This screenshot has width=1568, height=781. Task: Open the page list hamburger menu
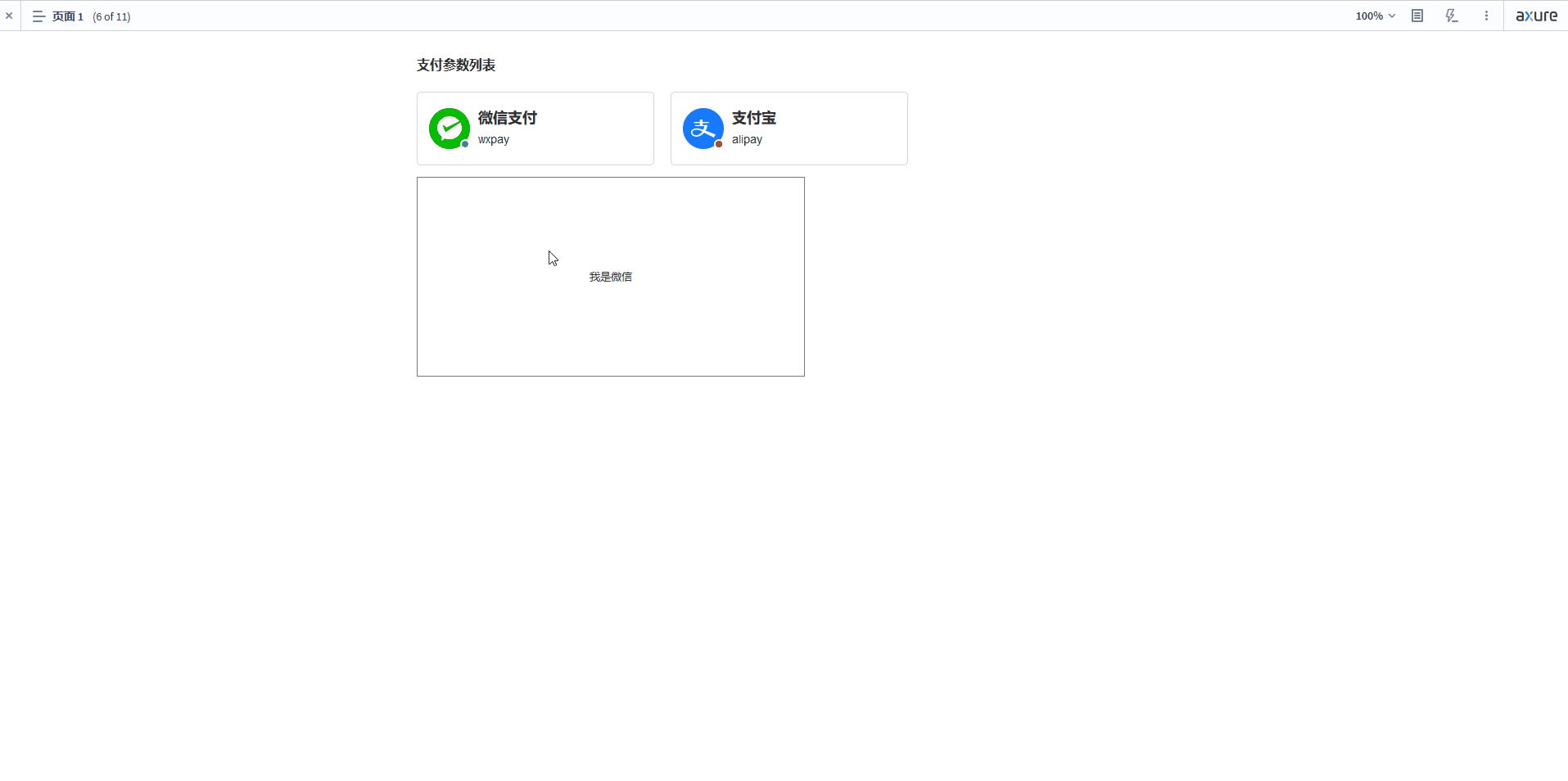pyautogui.click(x=38, y=16)
